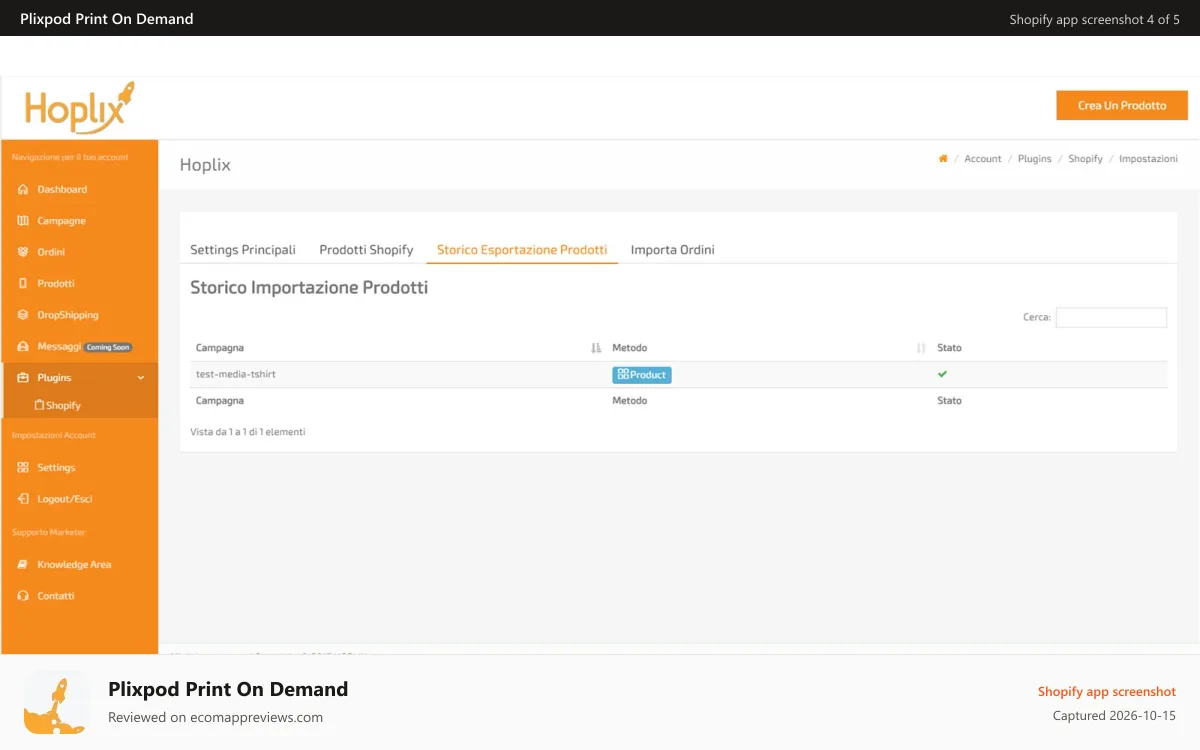The image size is (1200, 750).
Task: Click the Hoplix page title
Action: click(x=205, y=165)
